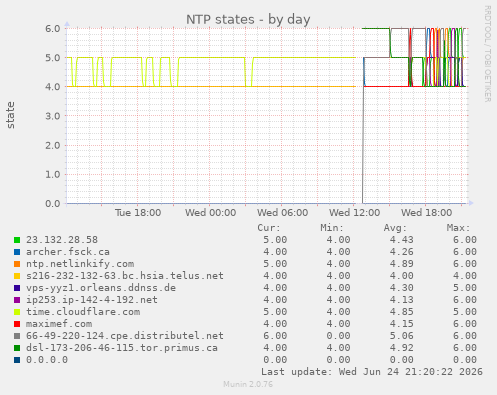Viewport: 497px width, 395px height.
Task: Select the legend label vps-yyz1.orleans.ddnss.de
Action: [101, 288]
